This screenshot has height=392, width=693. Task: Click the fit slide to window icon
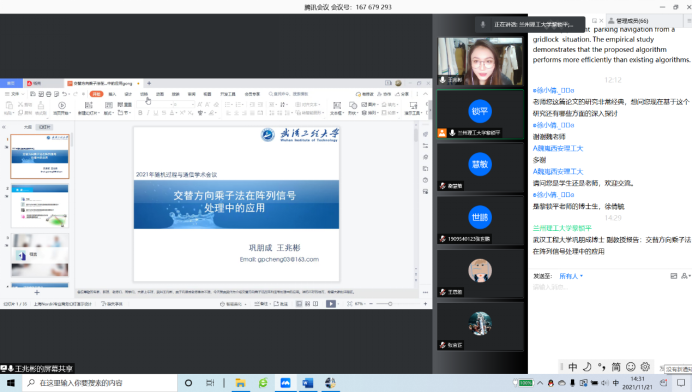pos(350,304)
